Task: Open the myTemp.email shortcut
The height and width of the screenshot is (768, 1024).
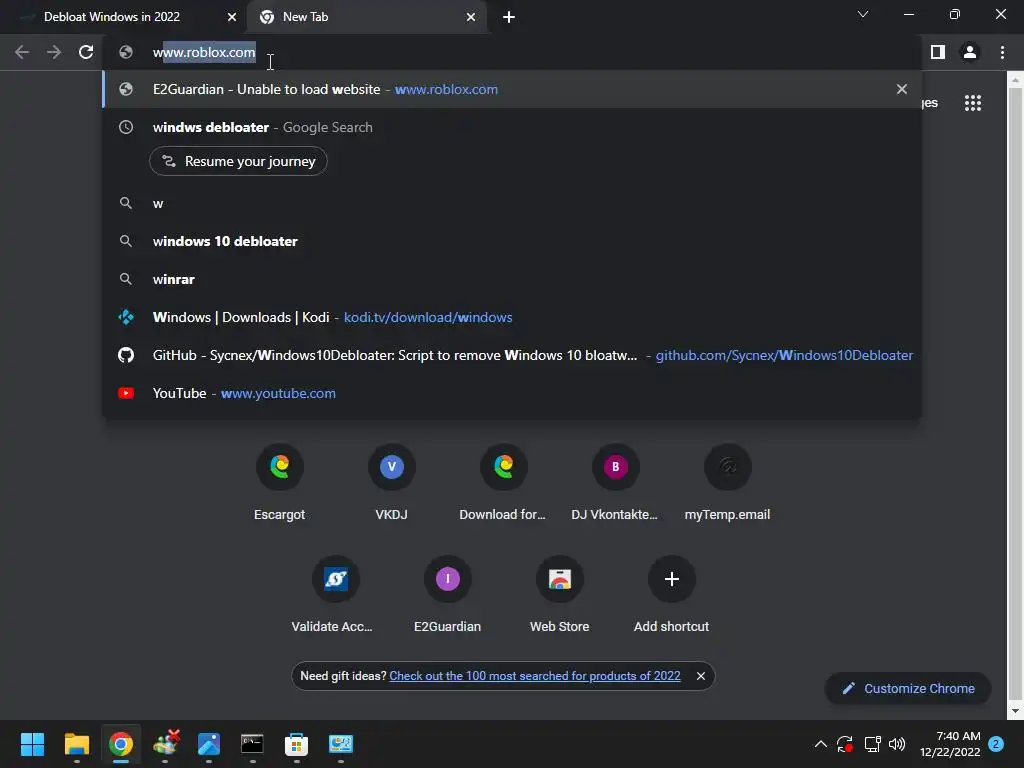Action: click(x=728, y=483)
